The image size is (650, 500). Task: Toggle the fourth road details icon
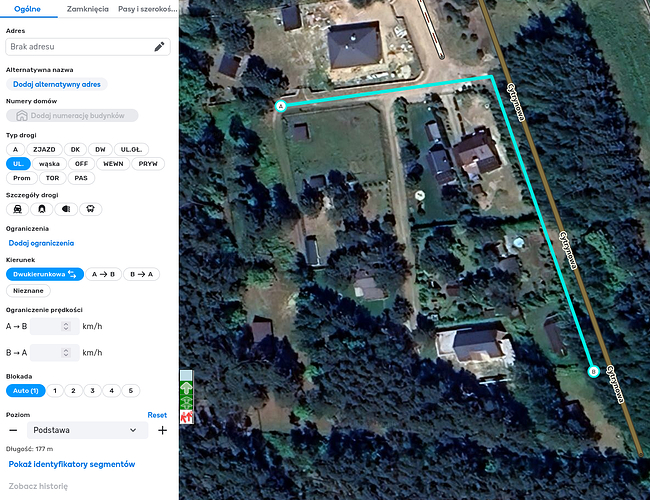[90, 209]
